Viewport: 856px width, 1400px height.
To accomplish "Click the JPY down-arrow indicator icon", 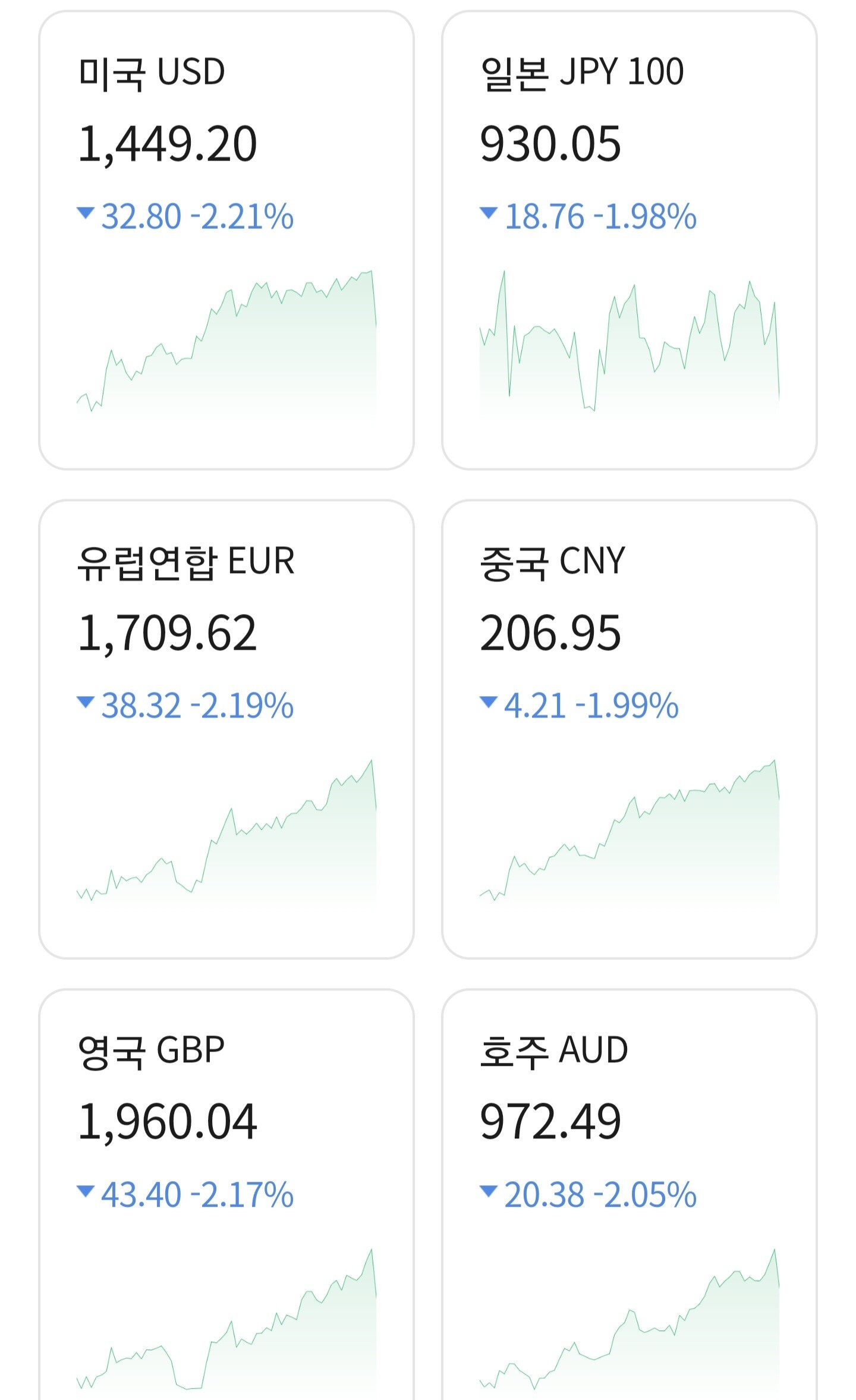I will (489, 213).
